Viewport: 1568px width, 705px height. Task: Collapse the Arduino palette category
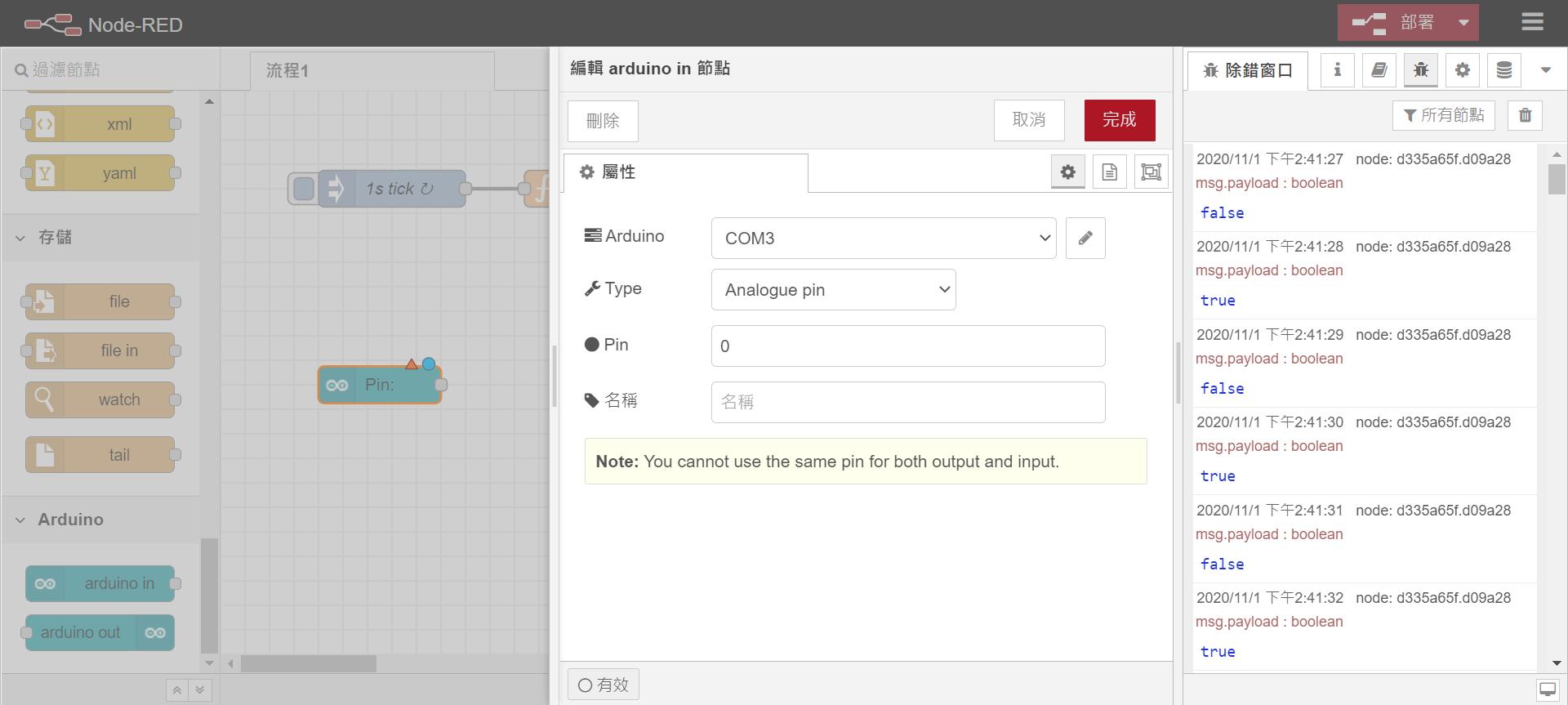click(100, 520)
